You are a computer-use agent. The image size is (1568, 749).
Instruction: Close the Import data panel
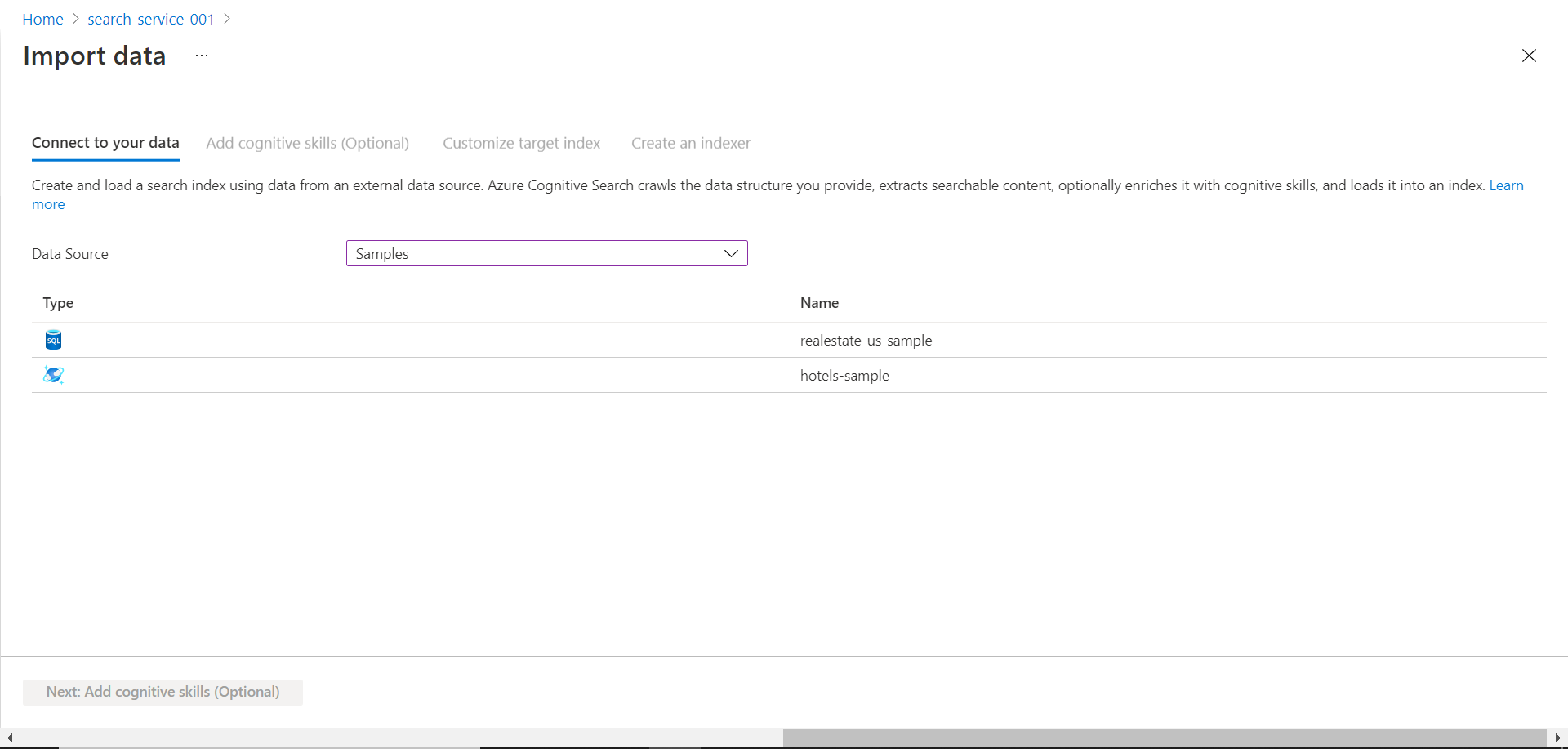1529,56
